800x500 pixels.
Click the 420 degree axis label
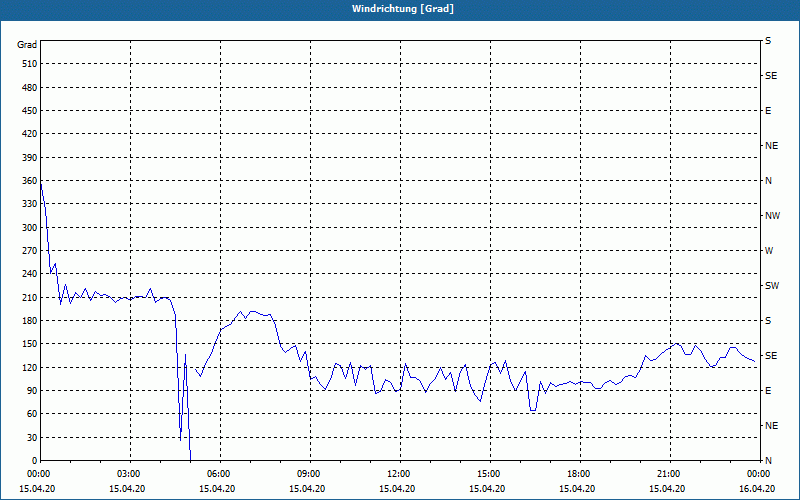(30, 134)
